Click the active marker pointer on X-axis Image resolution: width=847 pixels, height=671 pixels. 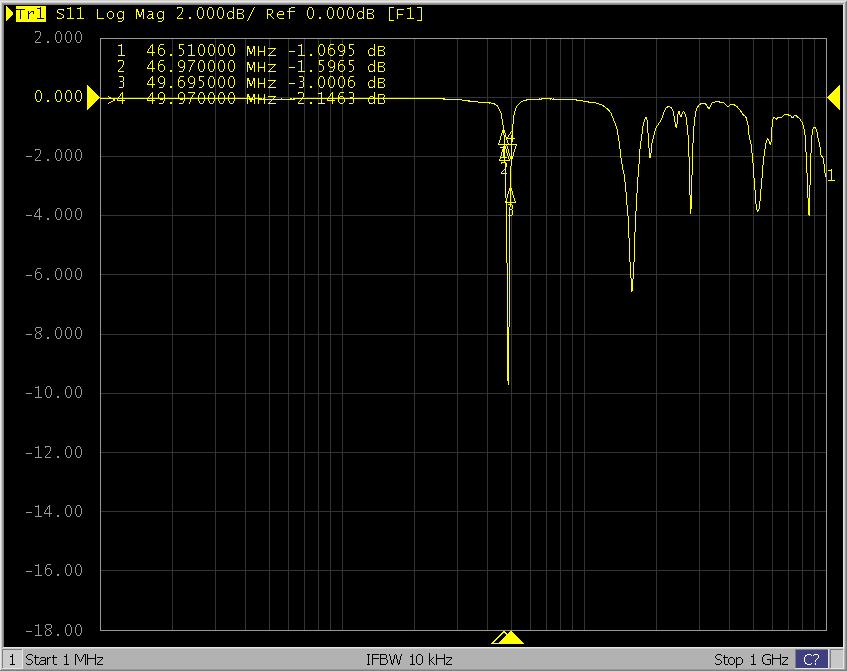pyautogui.click(x=511, y=638)
